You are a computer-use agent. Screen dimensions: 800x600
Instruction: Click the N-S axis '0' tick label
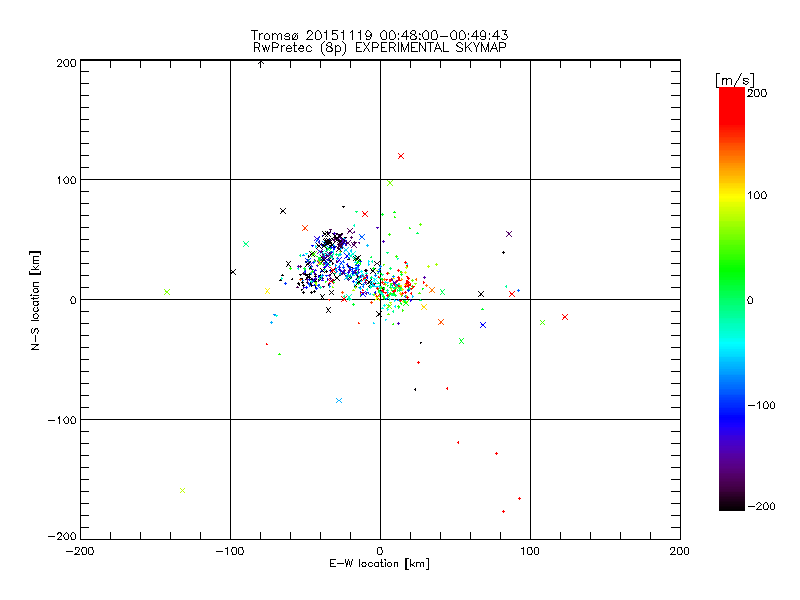click(x=73, y=300)
